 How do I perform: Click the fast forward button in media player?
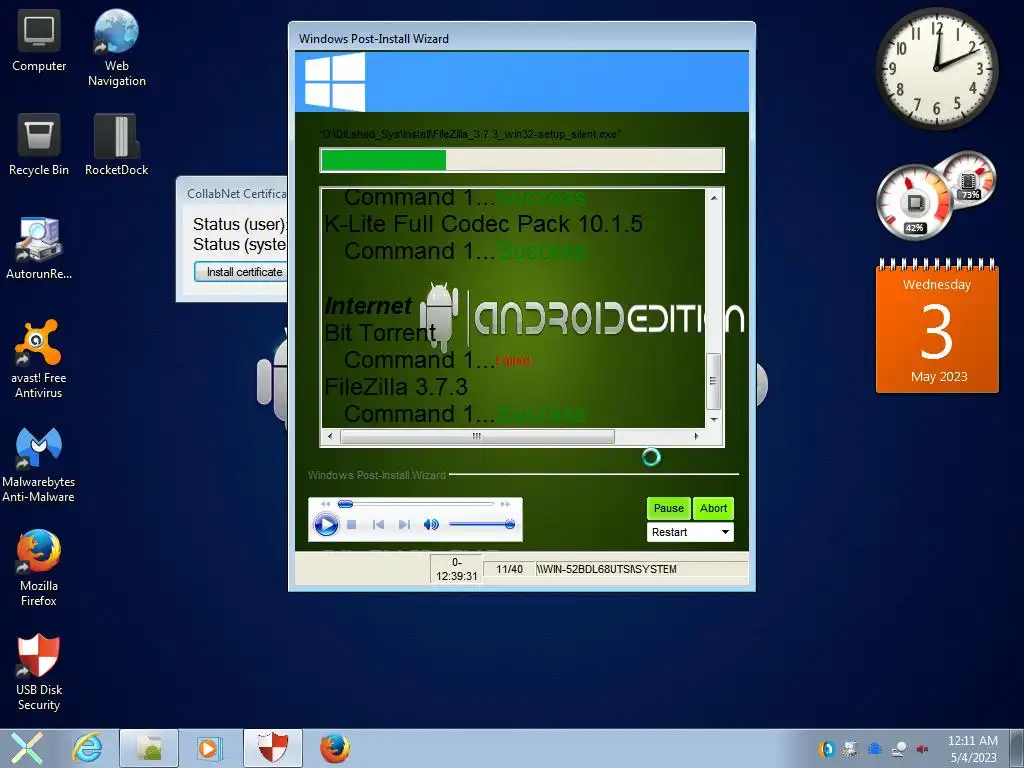pyautogui.click(x=505, y=504)
